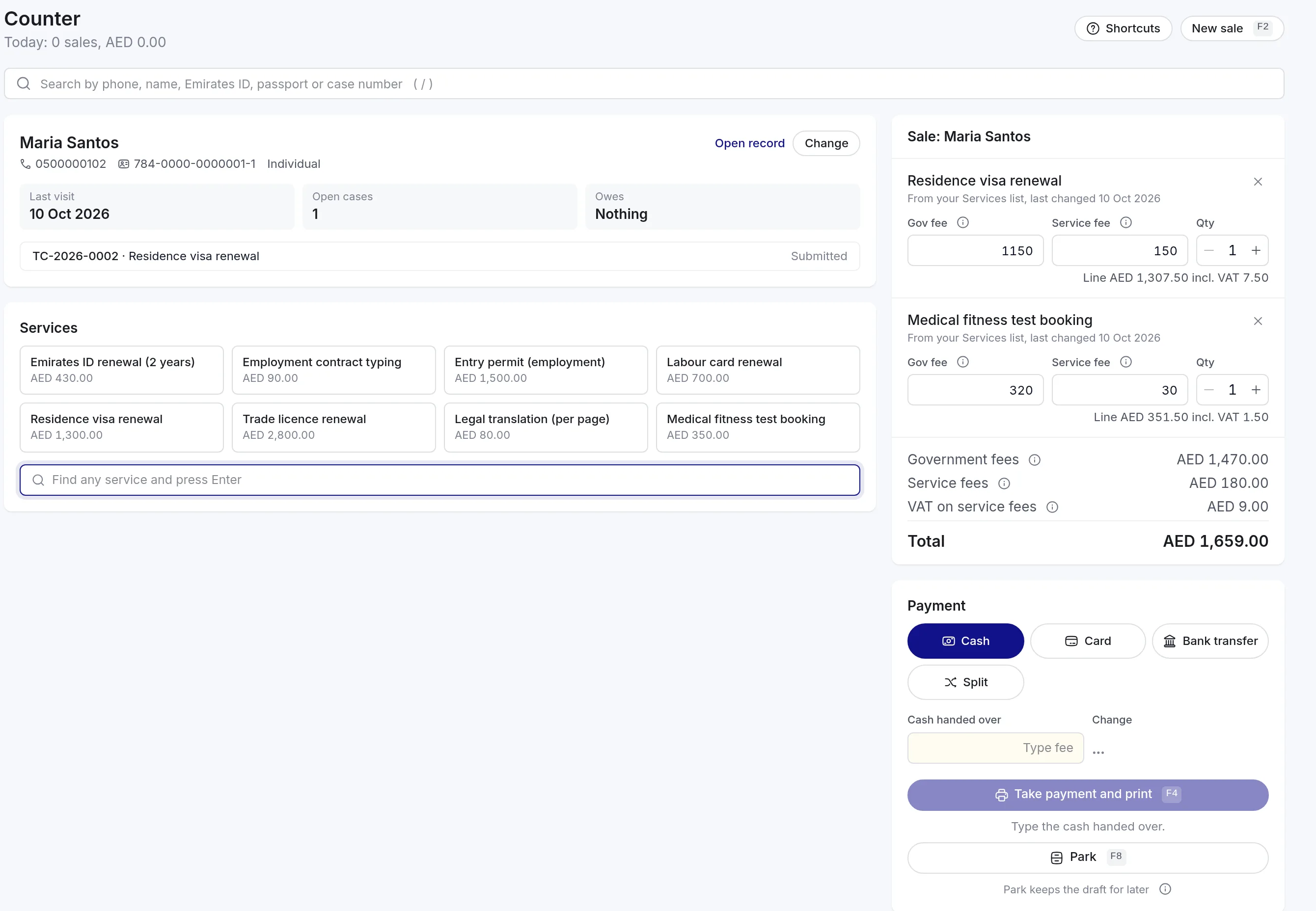Focus the customer search field
This screenshot has height=911, width=1316.
coord(643,84)
